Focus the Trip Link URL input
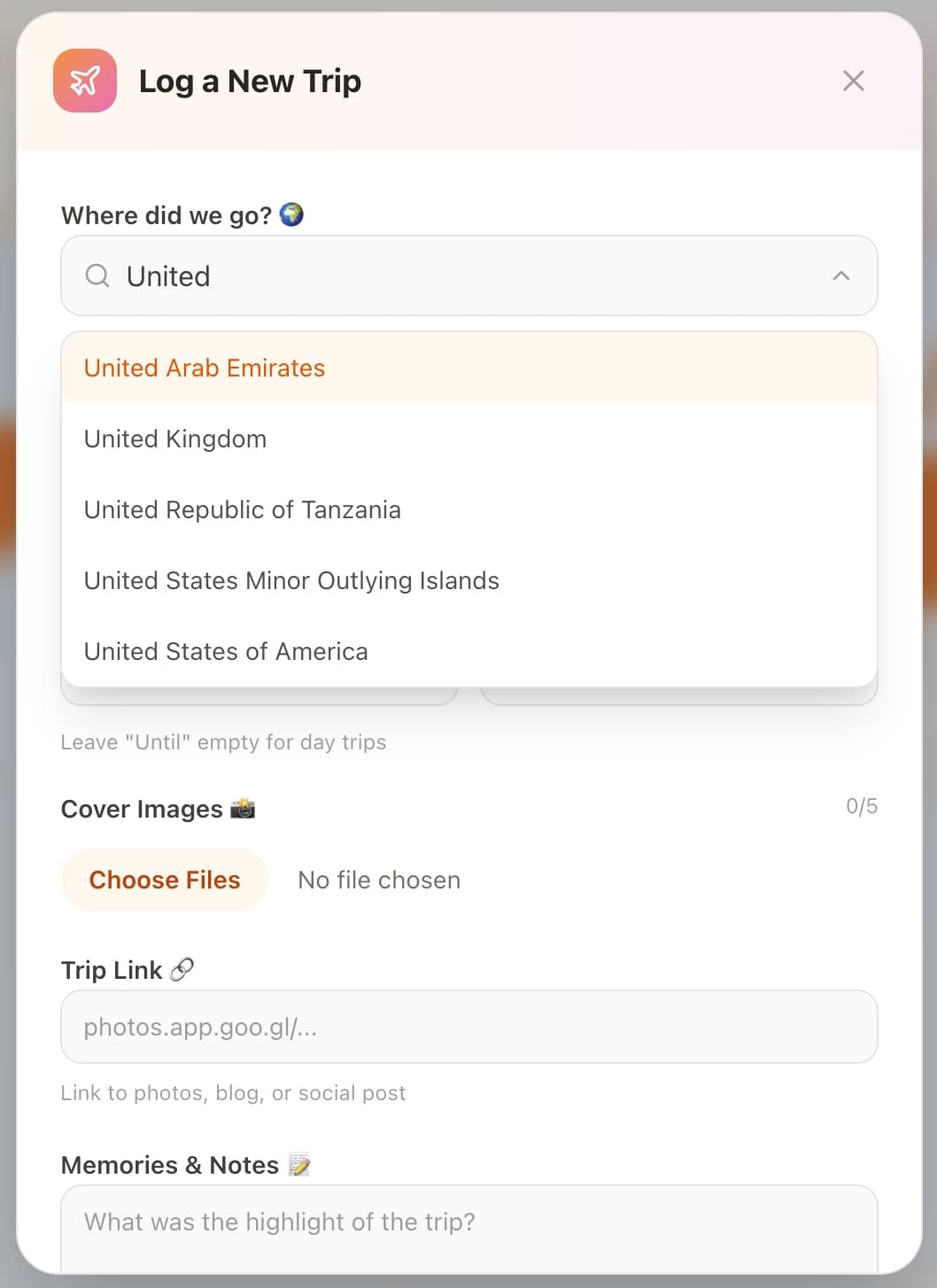The width and height of the screenshot is (937, 1288). pyautogui.click(x=469, y=1027)
